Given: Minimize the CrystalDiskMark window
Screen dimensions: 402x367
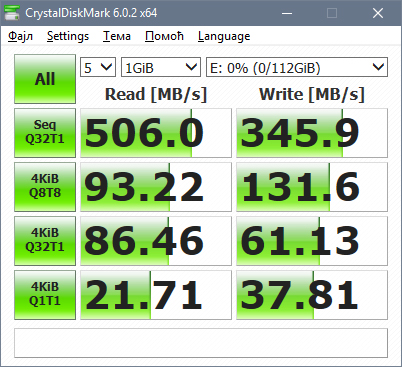Looking at the screenshot, I should point(287,13).
